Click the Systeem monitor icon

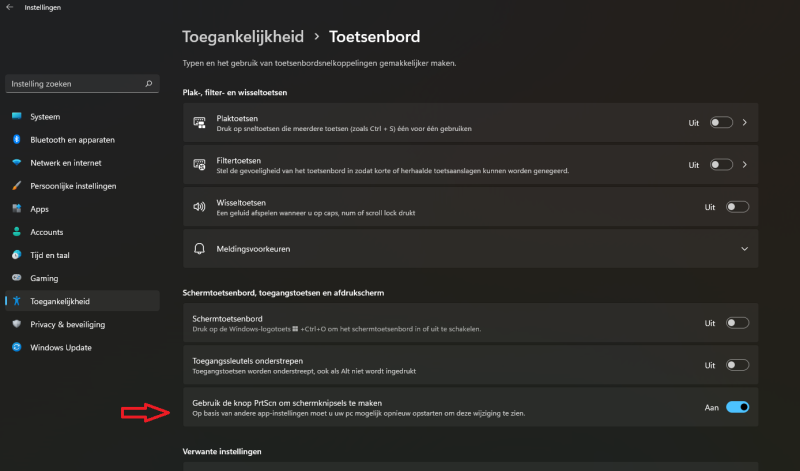[17, 116]
